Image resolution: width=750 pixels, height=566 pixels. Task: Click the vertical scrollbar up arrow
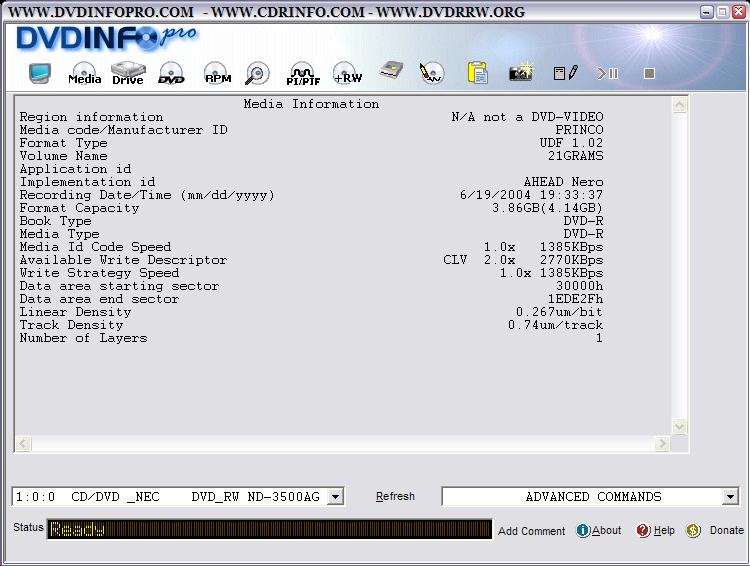click(680, 105)
